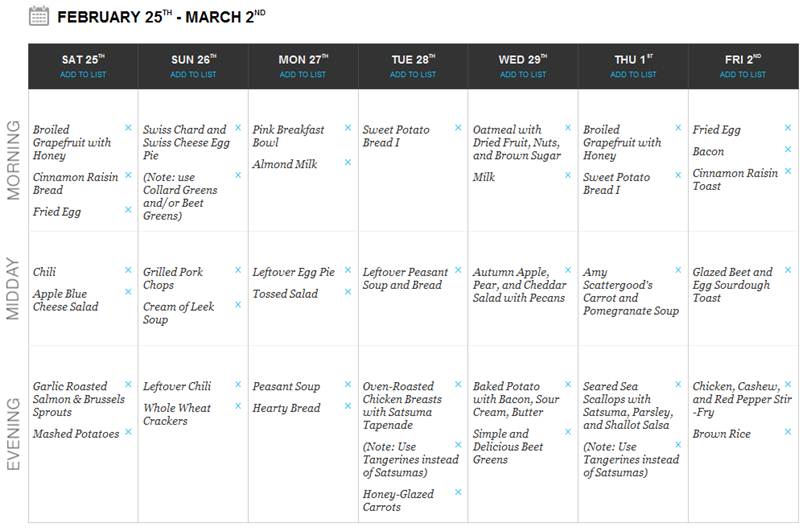
Task: Open Grilled Pork Chops recipe on Sunday
Action: click(x=173, y=278)
